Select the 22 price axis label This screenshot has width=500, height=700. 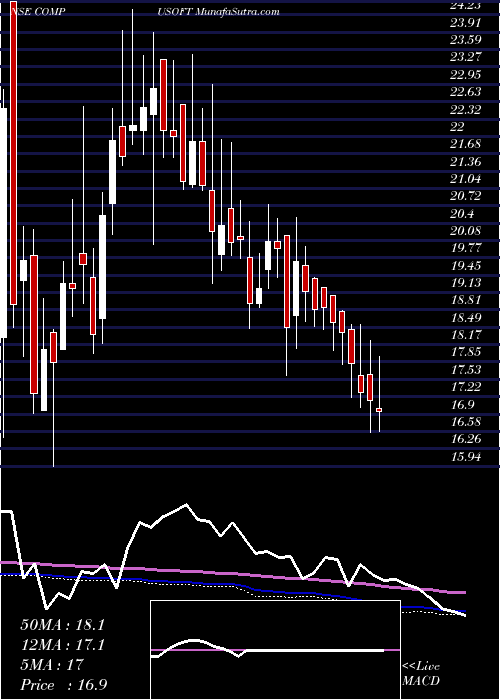[458, 127]
